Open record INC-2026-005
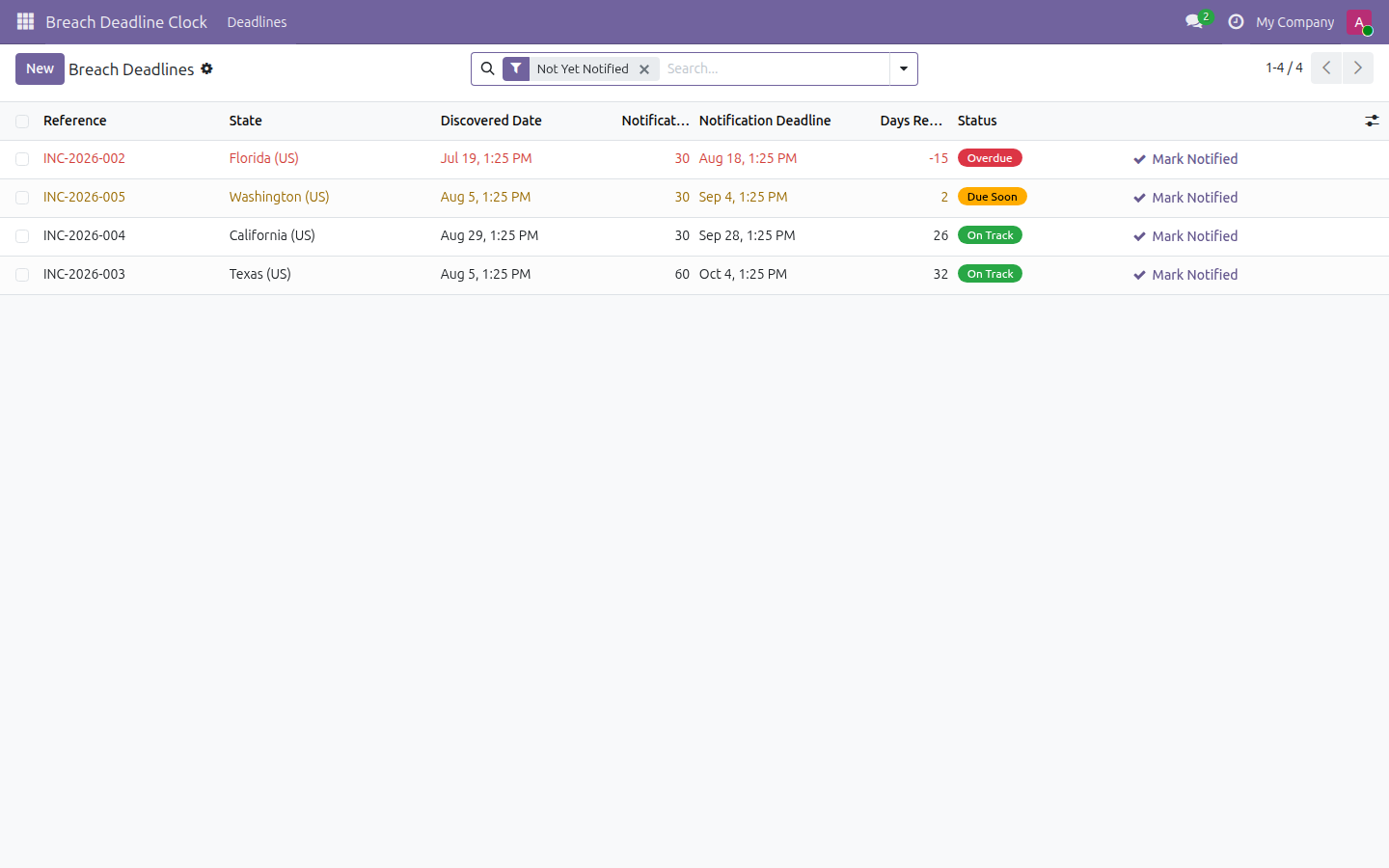The width and height of the screenshot is (1389, 868). pyautogui.click(x=84, y=197)
